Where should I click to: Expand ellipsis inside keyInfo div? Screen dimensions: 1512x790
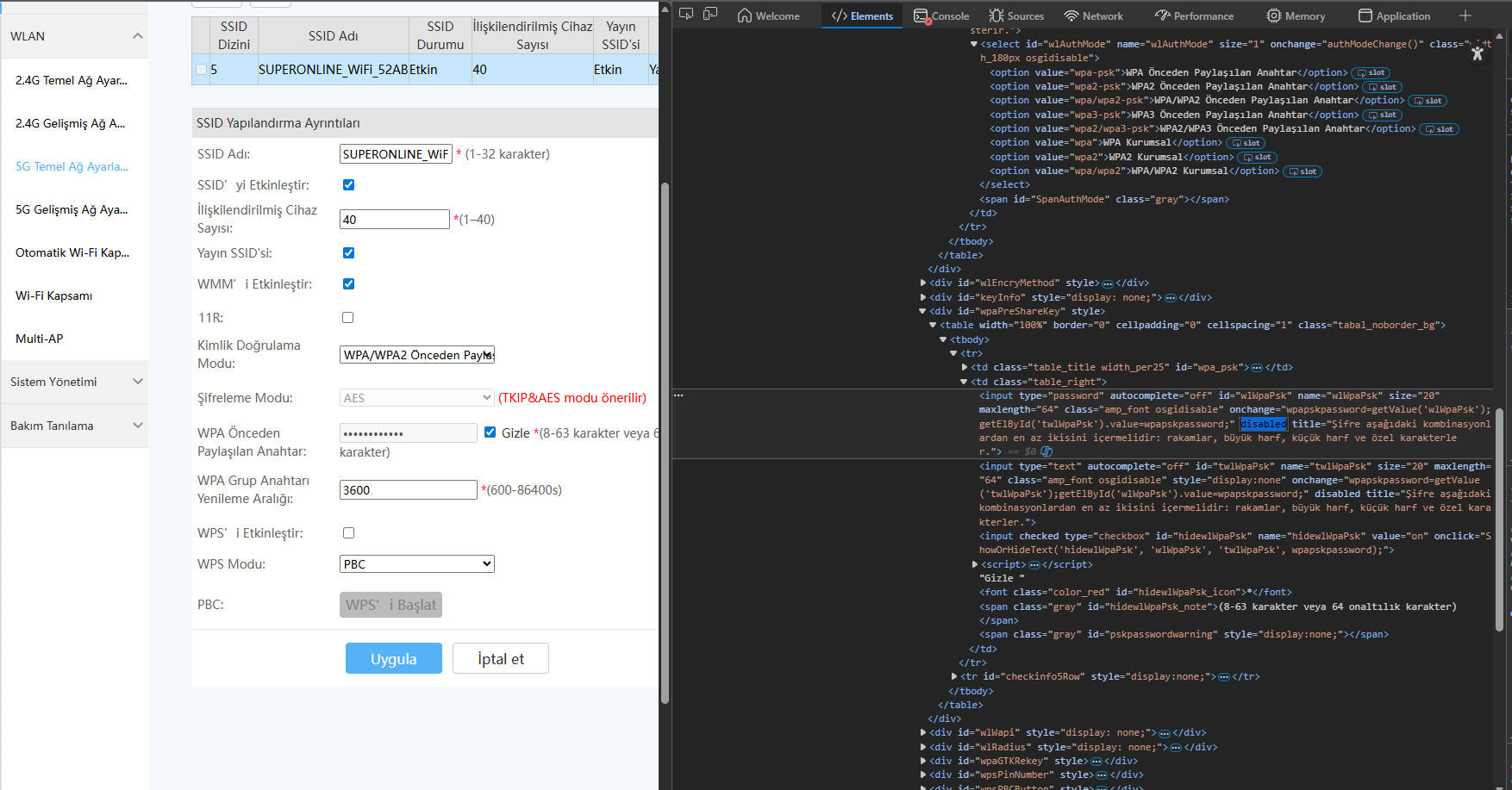1171,298
